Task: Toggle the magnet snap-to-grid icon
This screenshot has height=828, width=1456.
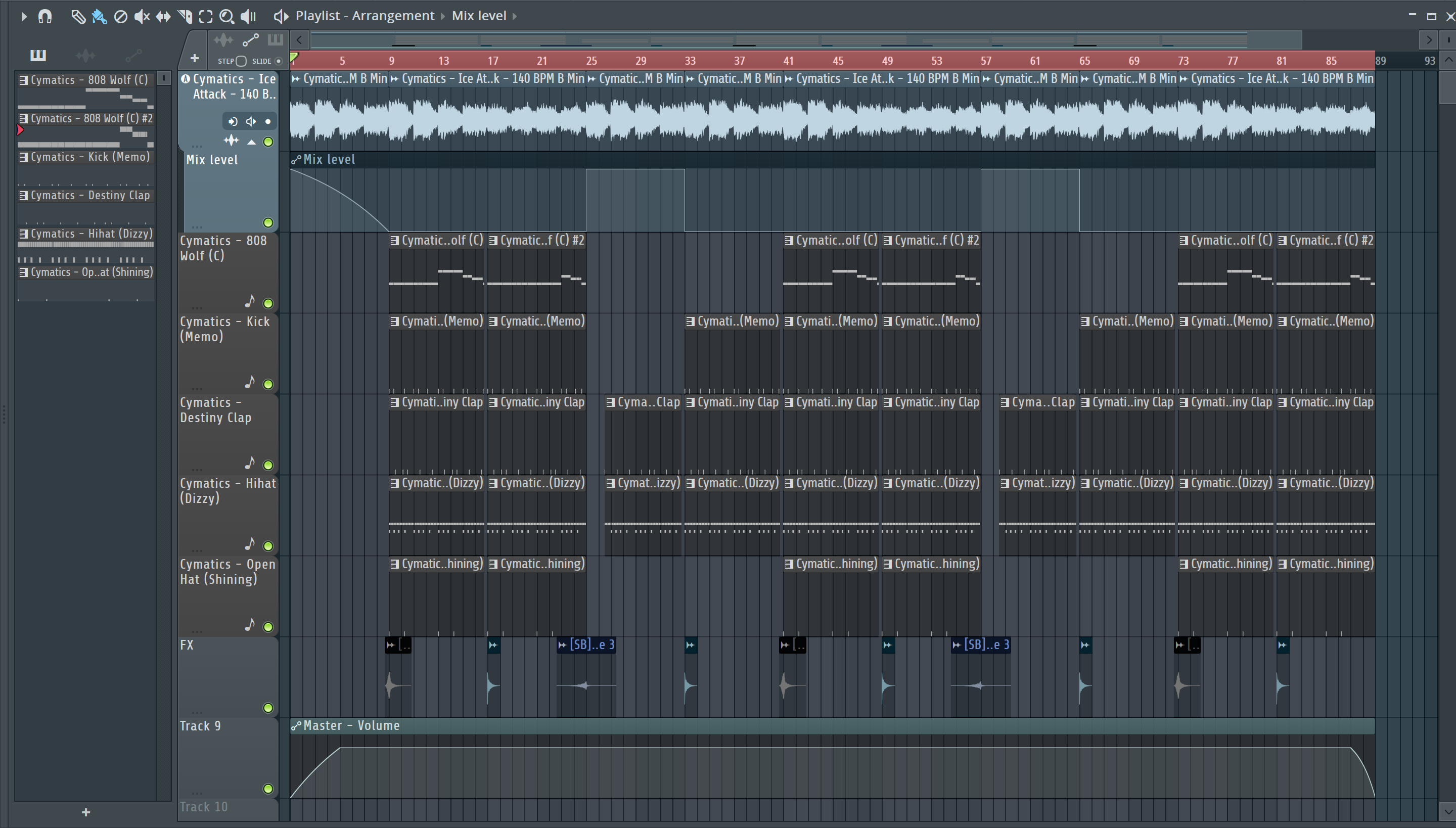Action: click(x=45, y=17)
